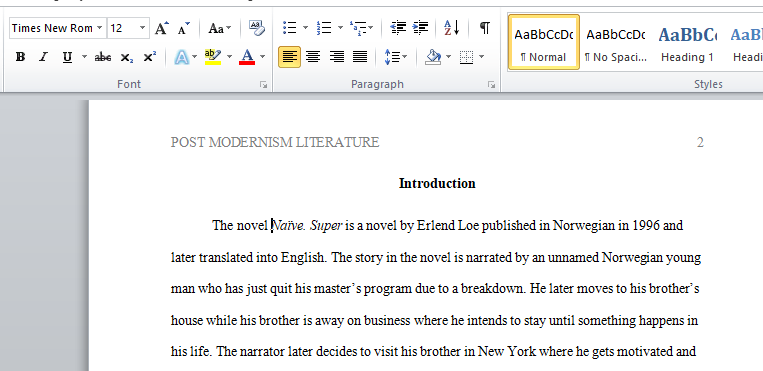Open the Font dialog launcher
This screenshot has width=763, height=371.
tap(263, 85)
